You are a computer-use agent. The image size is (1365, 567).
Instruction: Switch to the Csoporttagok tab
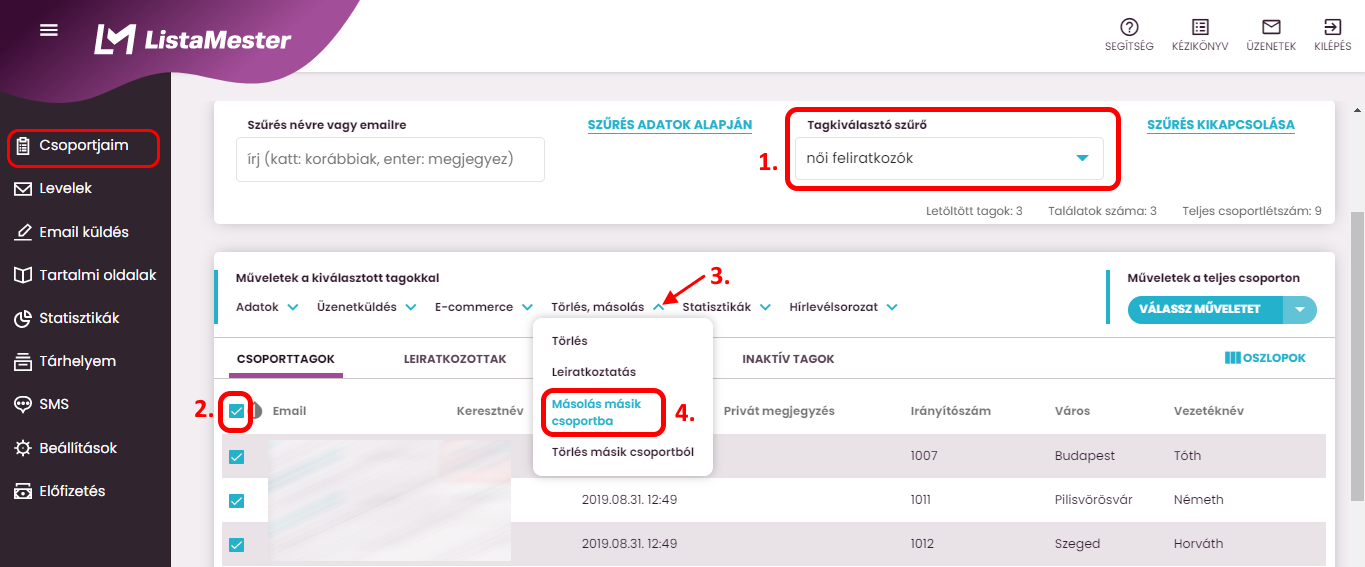(x=286, y=359)
